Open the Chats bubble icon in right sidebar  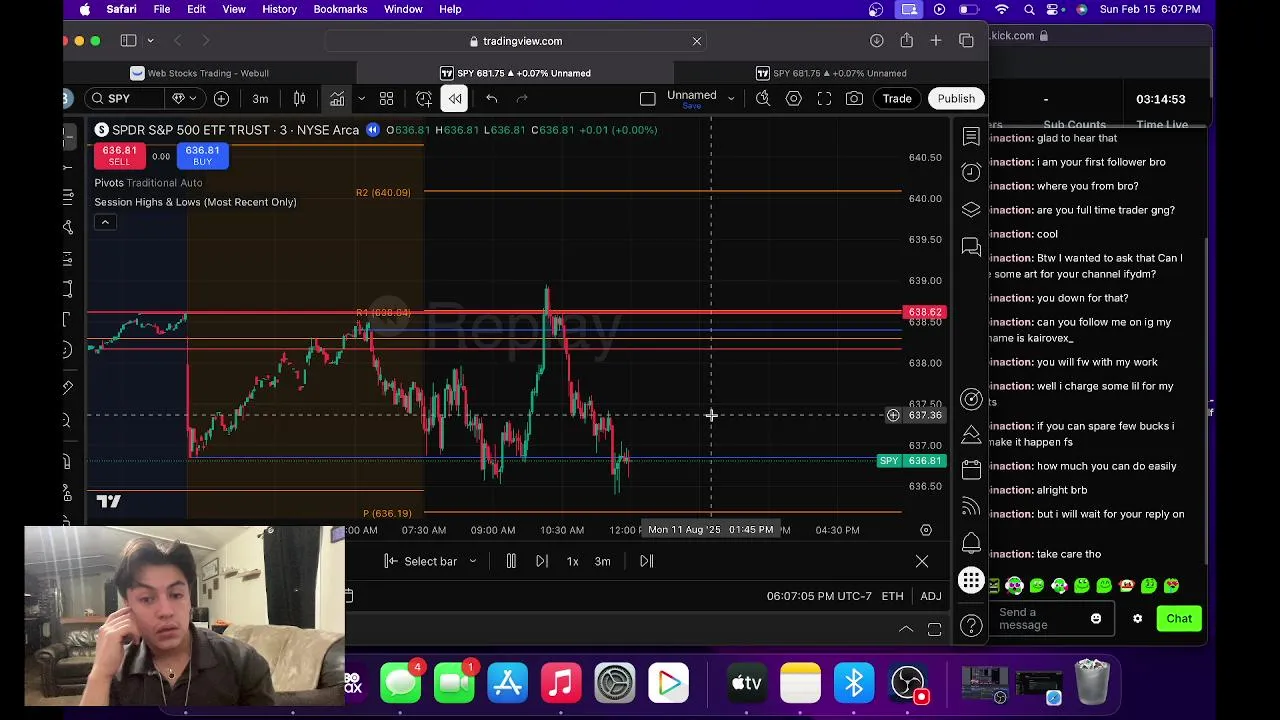coord(971,246)
